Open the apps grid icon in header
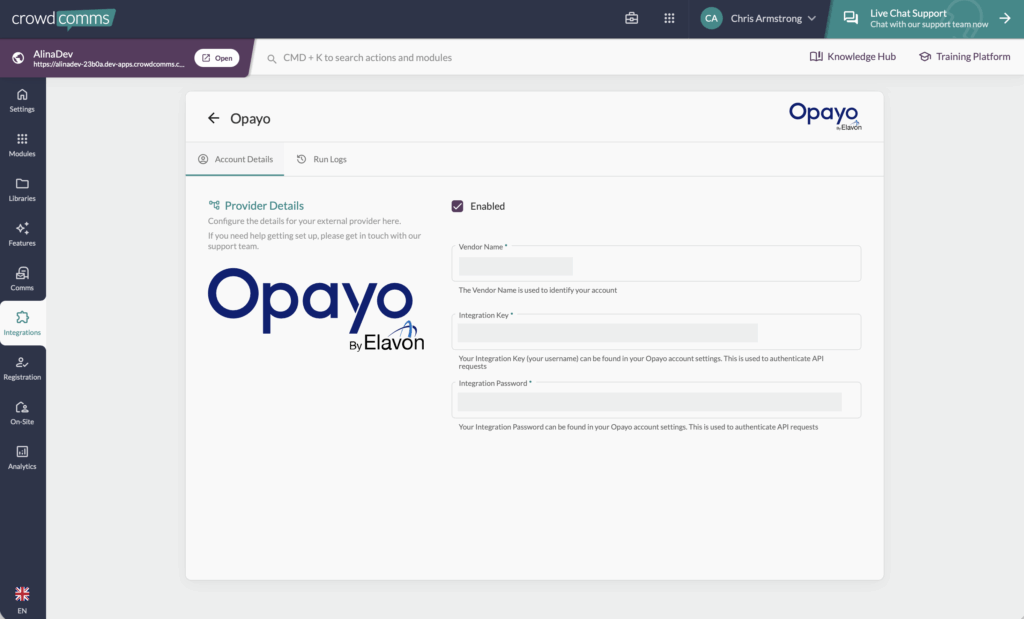This screenshot has height=619, width=1024. pos(669,18)
